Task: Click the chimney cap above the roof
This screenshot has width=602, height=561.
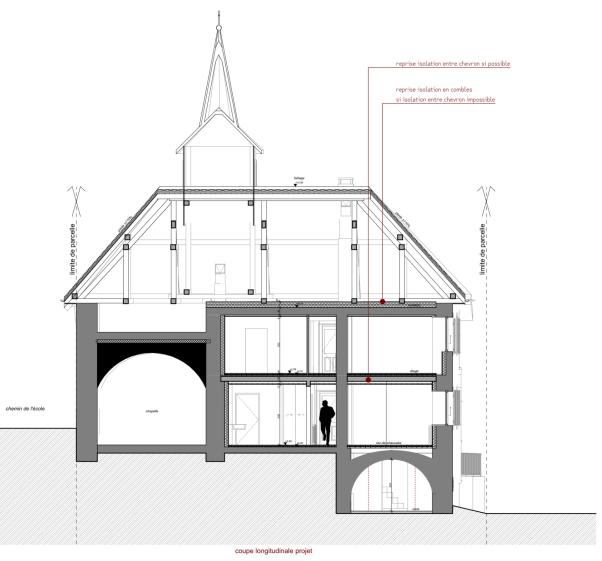Action: tap(346, 182)
